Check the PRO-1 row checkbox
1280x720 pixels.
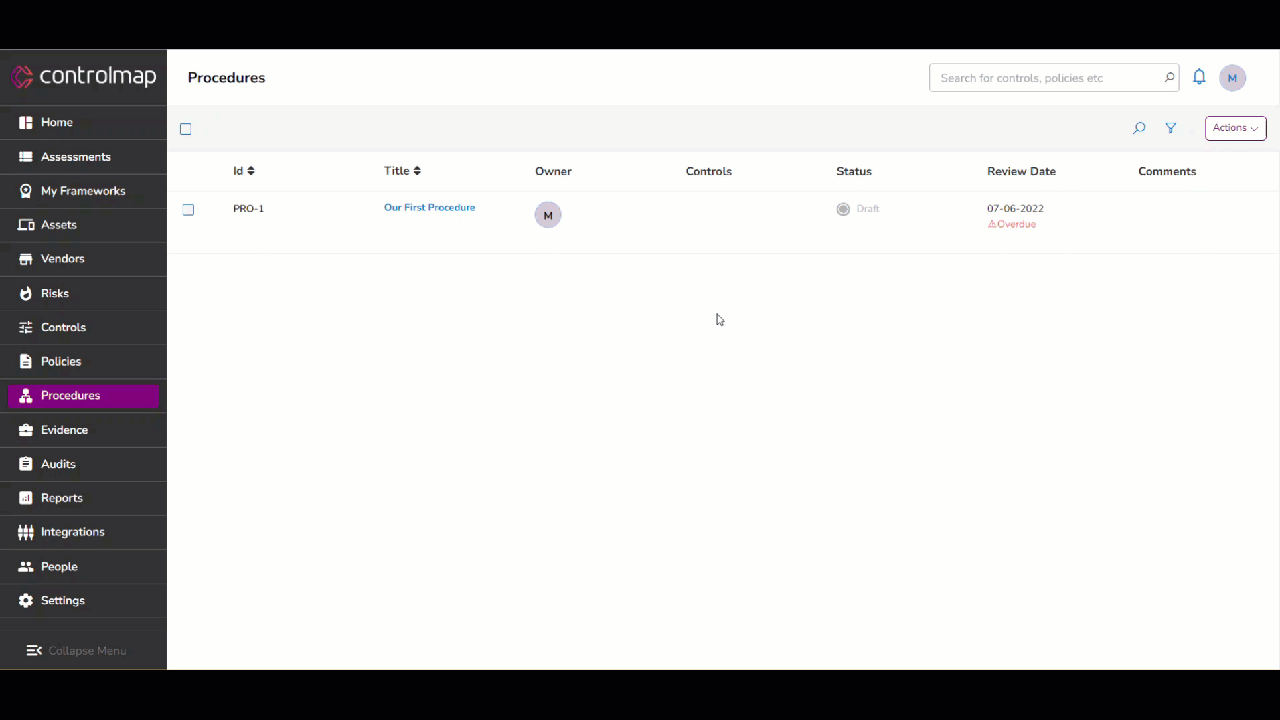188,210
